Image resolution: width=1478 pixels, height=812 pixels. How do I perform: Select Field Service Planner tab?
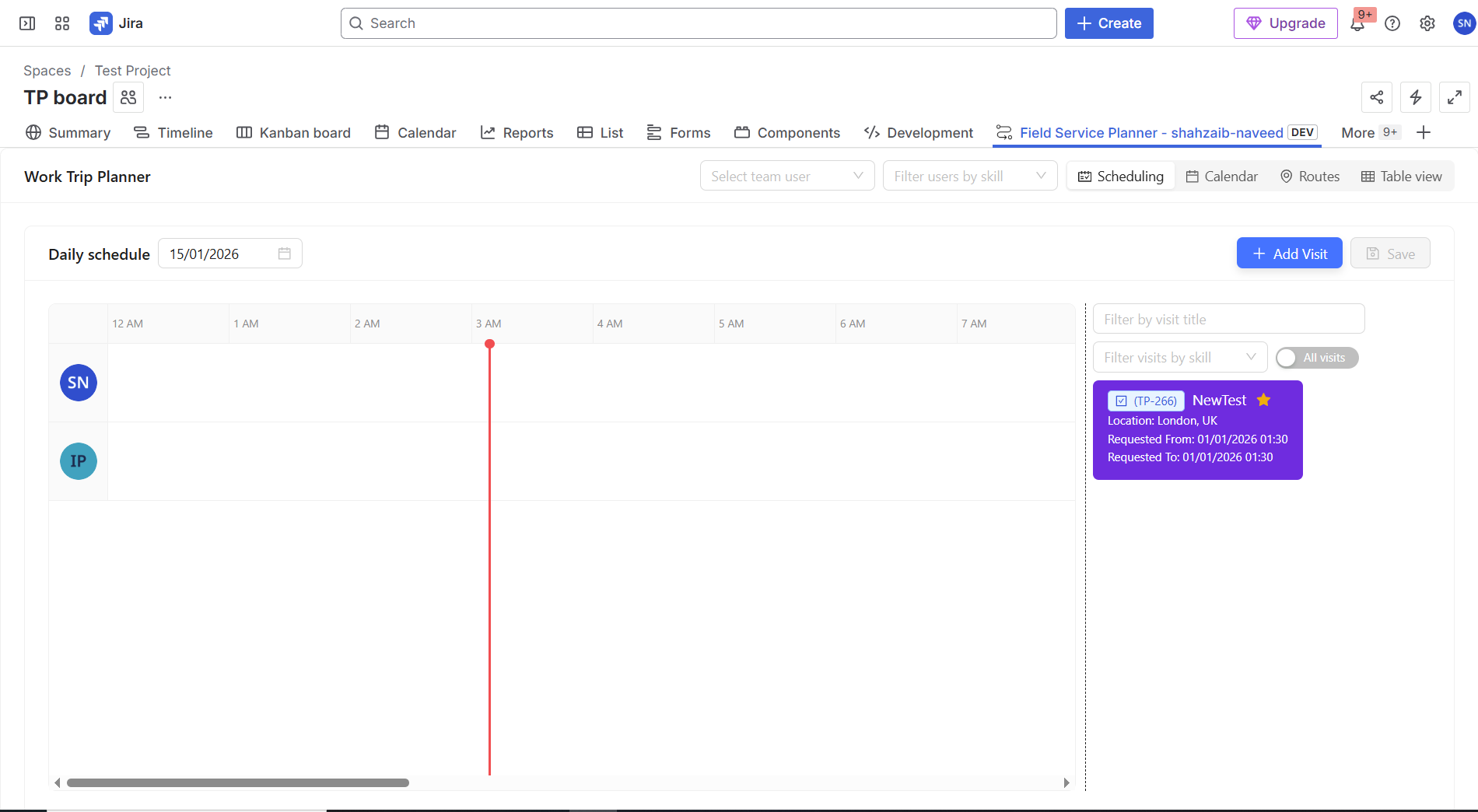click(1156, 132)
